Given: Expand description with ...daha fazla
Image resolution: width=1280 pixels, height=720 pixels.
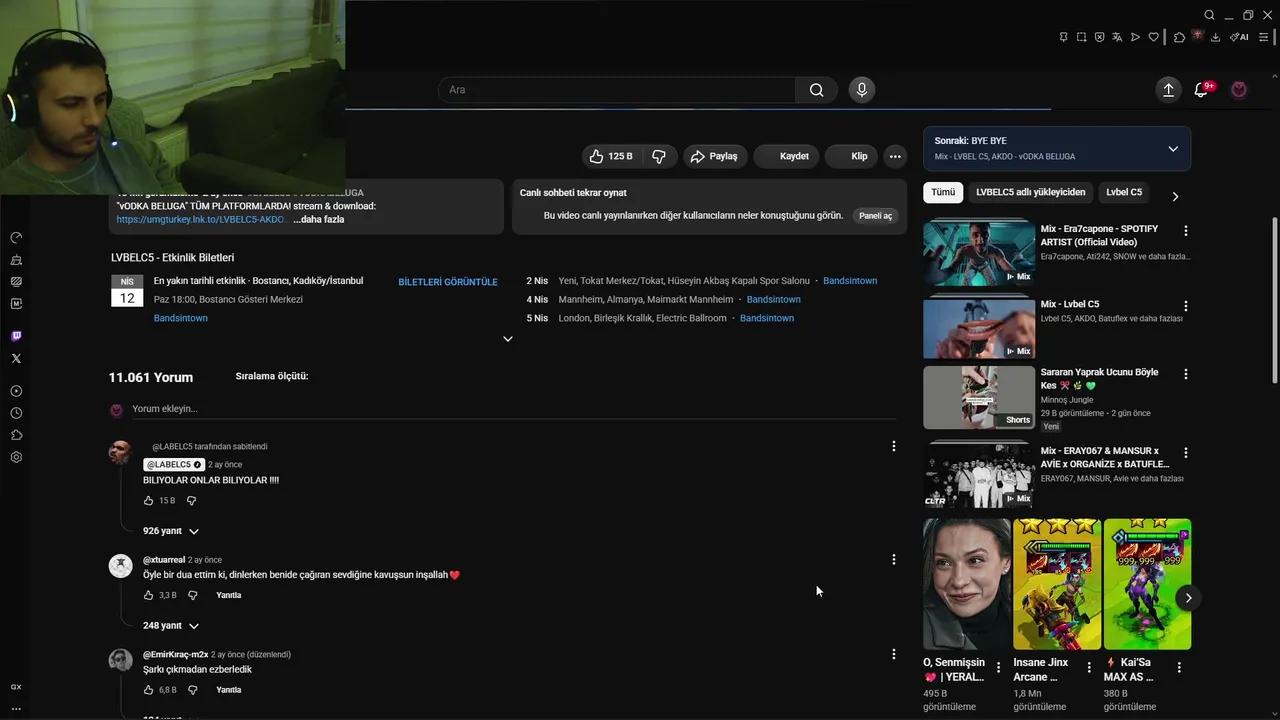Looking at the screenshot, I should tap(319, 219).
